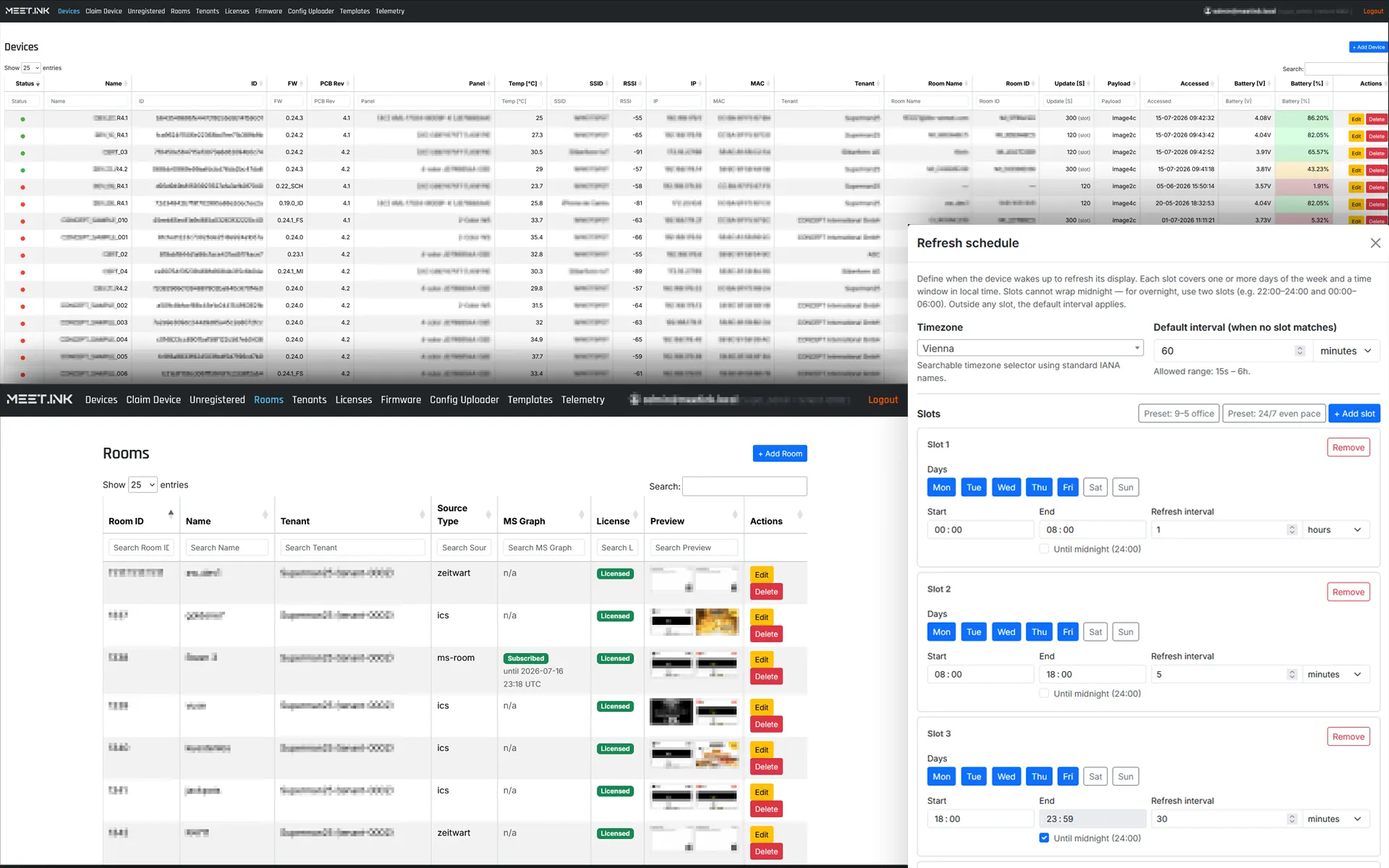
Task: Apply Preset: 9–5 office
Action: (1178, 414)
